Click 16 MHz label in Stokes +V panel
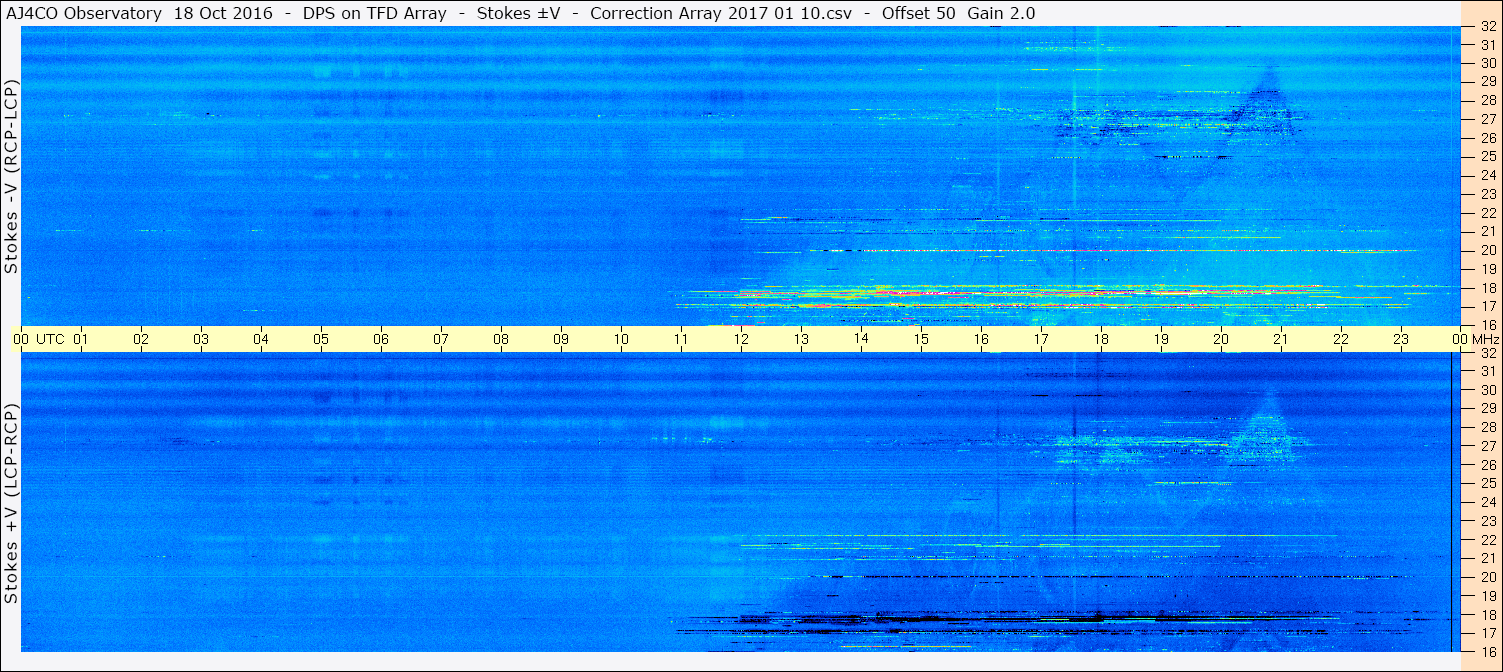Screen dimensions: 1503x672 tap(1487, 651)
